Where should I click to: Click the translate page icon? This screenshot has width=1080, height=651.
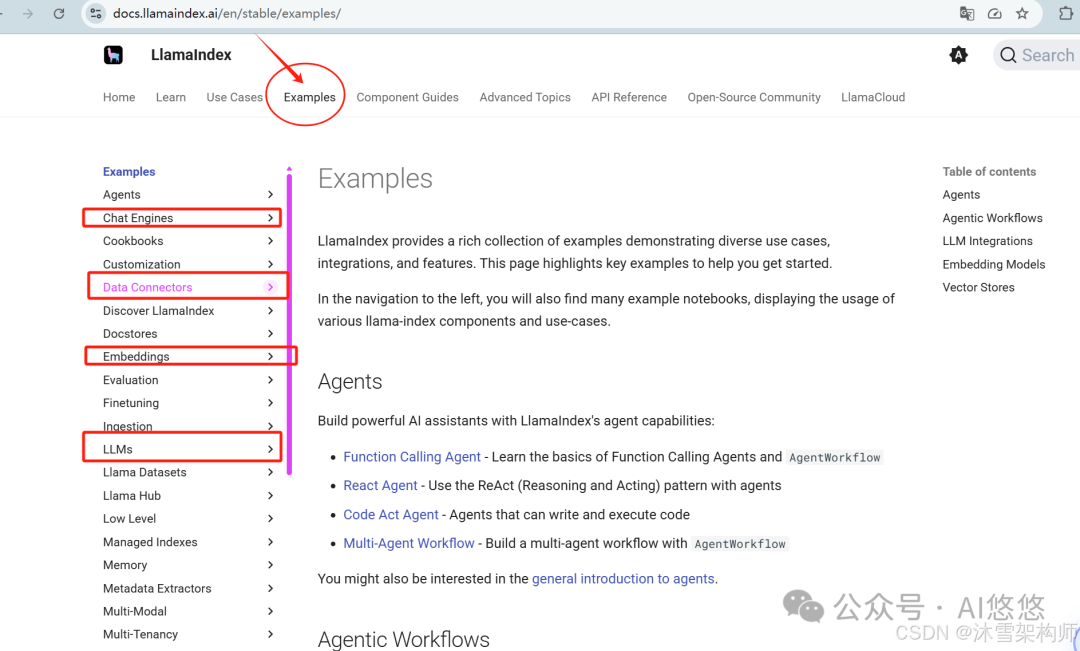click(x=966, y=13)
